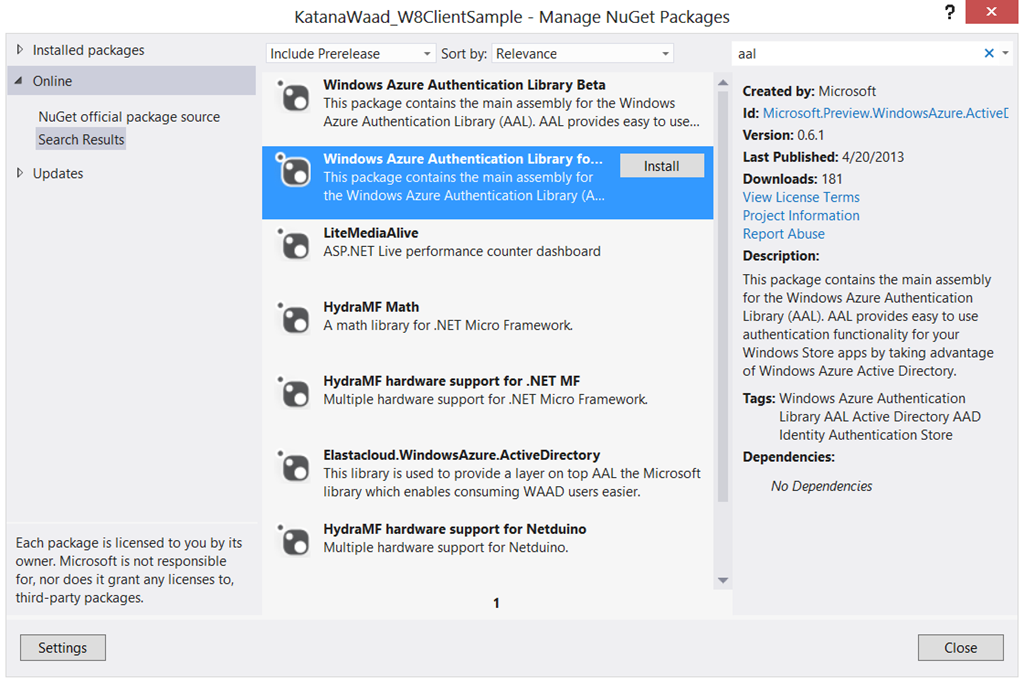Screen dimensions: 1024x681
Task: Clear the search box with the X icon
Action: 989,54
